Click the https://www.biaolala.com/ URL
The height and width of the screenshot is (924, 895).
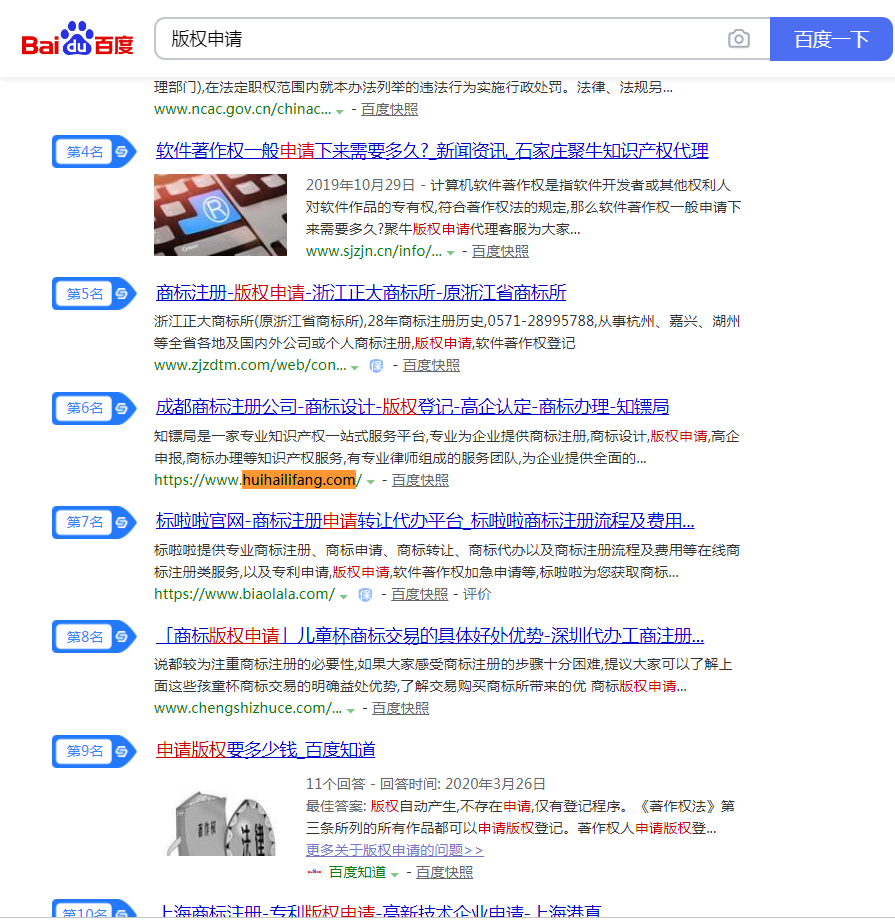pyautogui.click(x=245, y=595)
